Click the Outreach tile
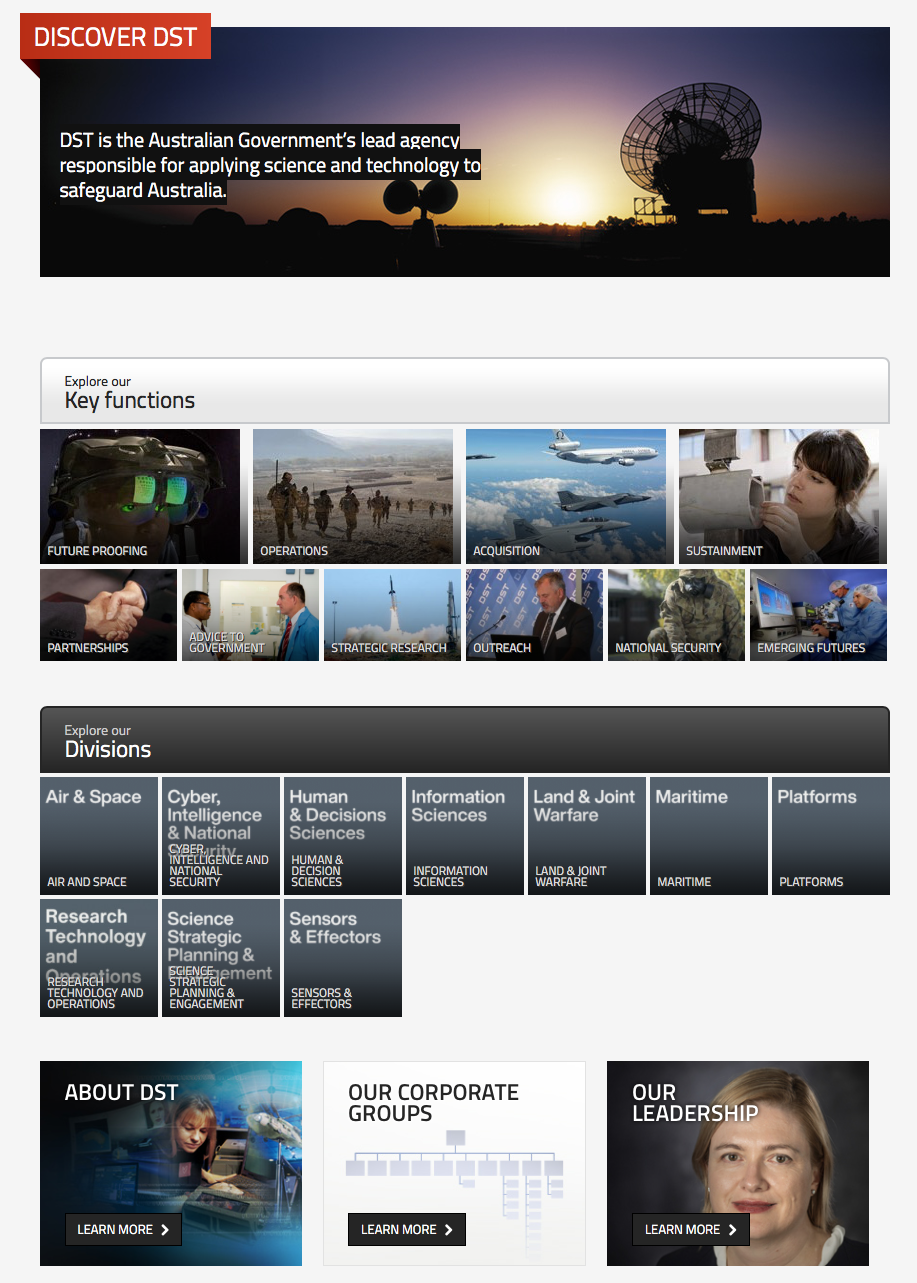This screenshot has width=917, height=1283. (x=534, y=615)
